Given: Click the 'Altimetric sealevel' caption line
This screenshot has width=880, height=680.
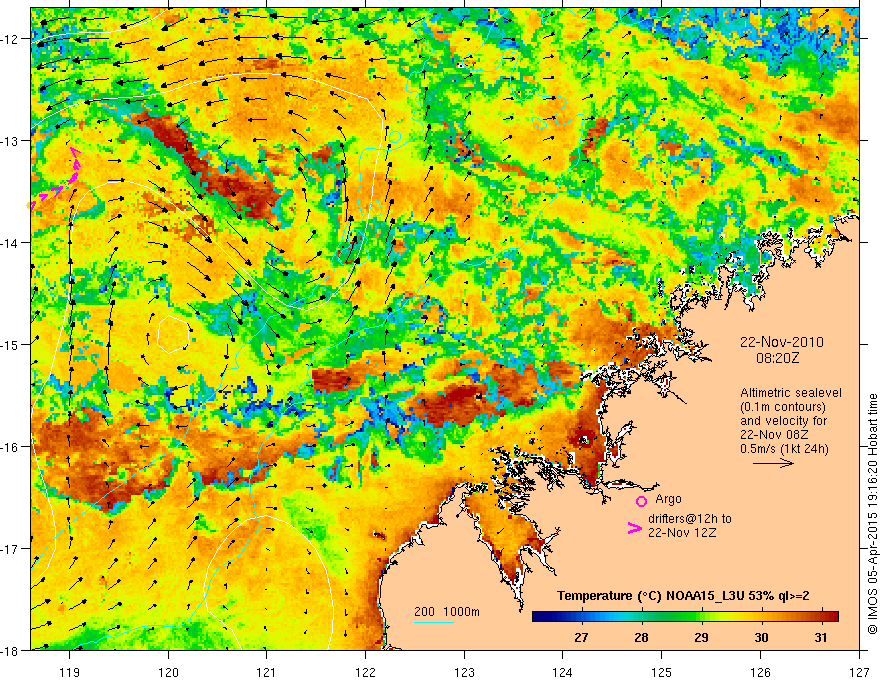Looking at the screenshot, I should click(x=791, y=393).
